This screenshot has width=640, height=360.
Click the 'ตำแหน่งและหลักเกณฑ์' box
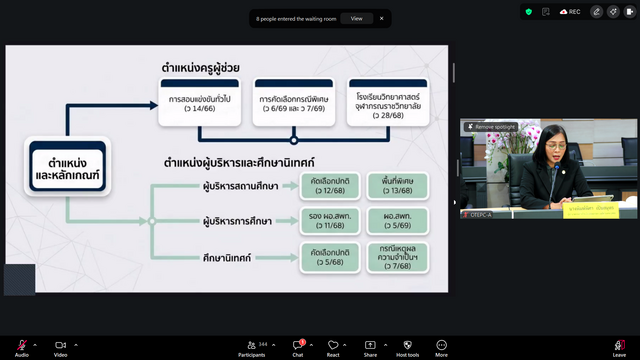click(x=68, y=166)
